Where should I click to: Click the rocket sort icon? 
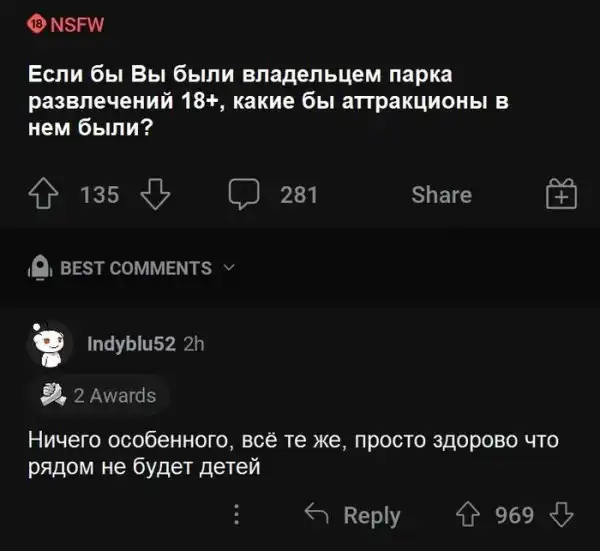[x=40, y=267]
